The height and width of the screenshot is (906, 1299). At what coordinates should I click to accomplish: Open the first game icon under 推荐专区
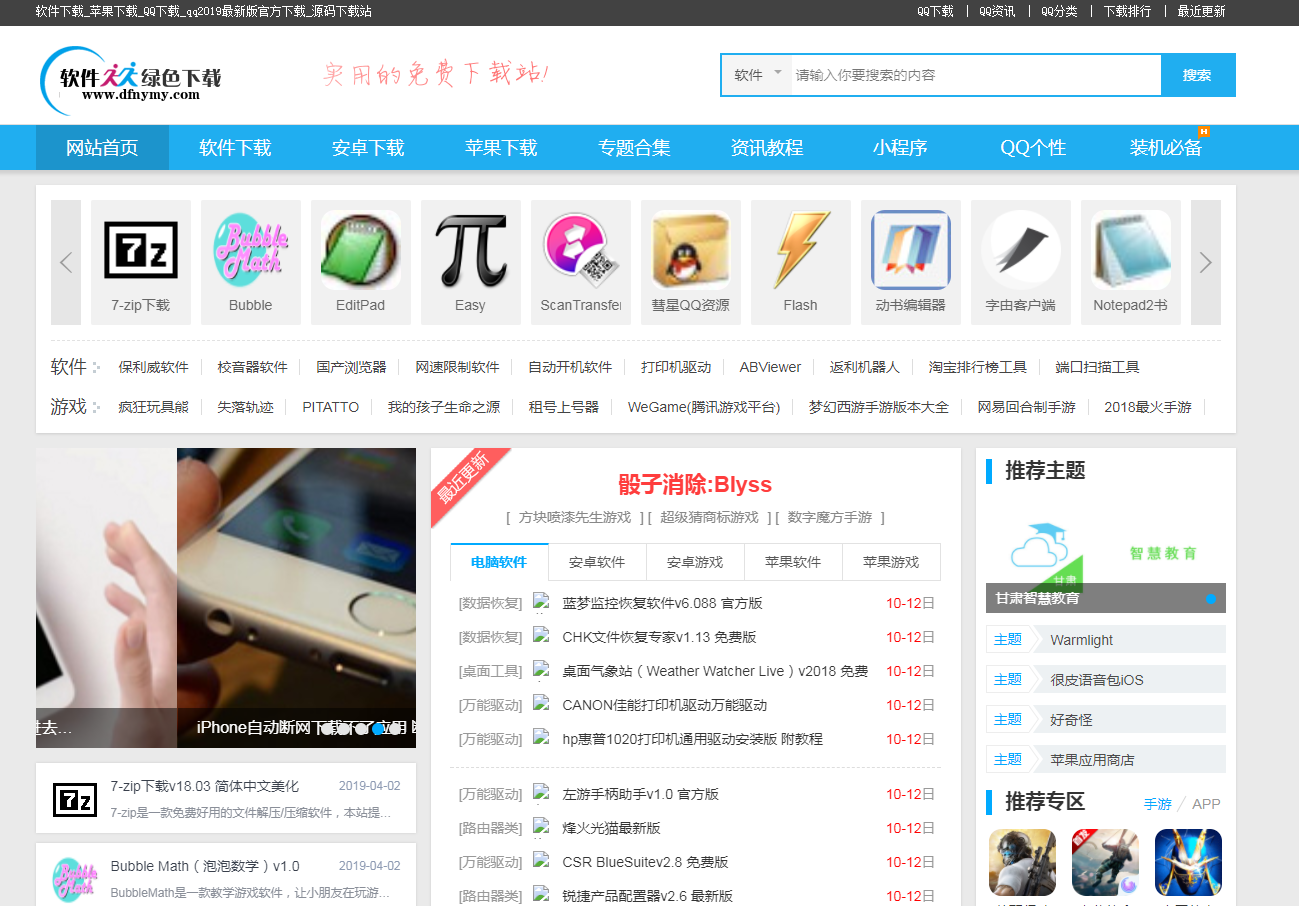pos(1022,862)
